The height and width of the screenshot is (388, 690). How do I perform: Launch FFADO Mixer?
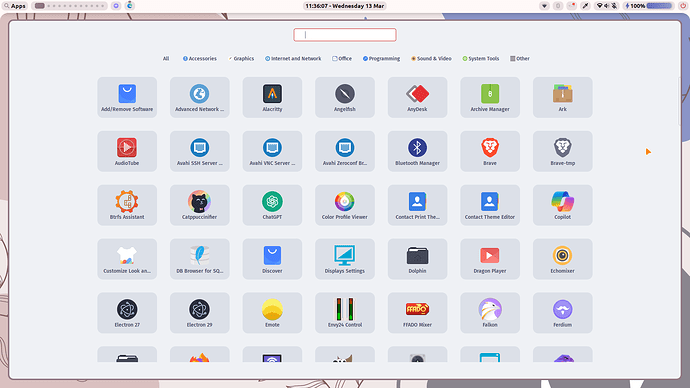417,313
